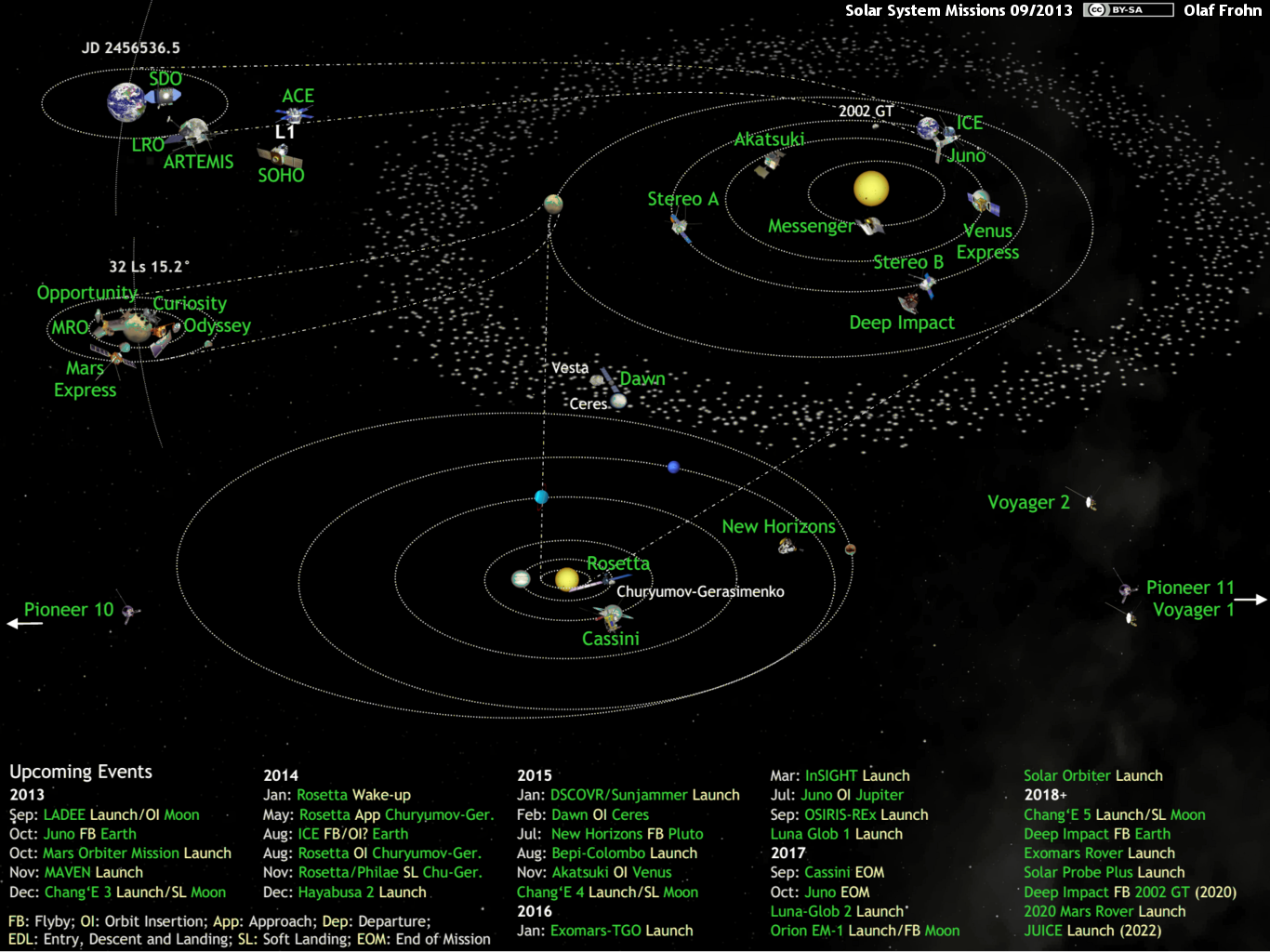This screenshot has height=952, width=1270.
Task: Select the Earth globe in the JD 2456536.5 inset
Action: [126, 101]
